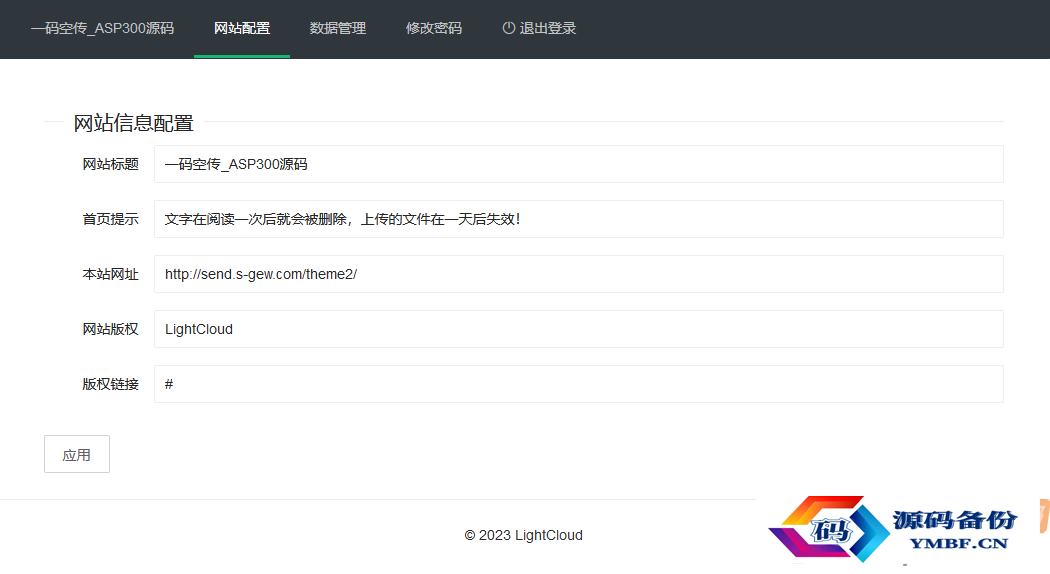Click the 一码空传_ASP300源码 site title link
The height and width of the screenshot is (574, 1050).
coord(102,28)
